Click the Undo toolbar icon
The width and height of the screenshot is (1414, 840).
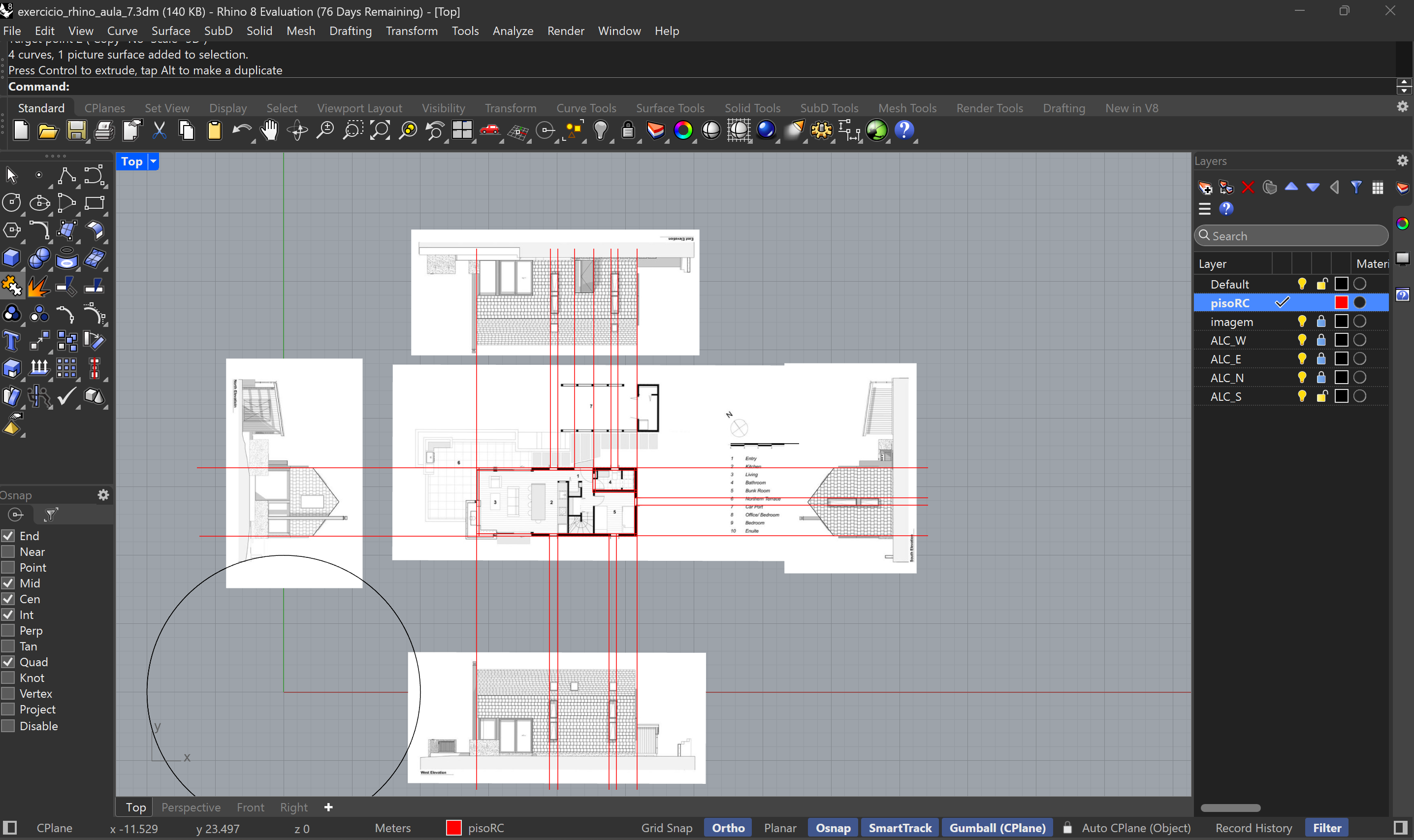pyautogui.click(x=242, y=130)
